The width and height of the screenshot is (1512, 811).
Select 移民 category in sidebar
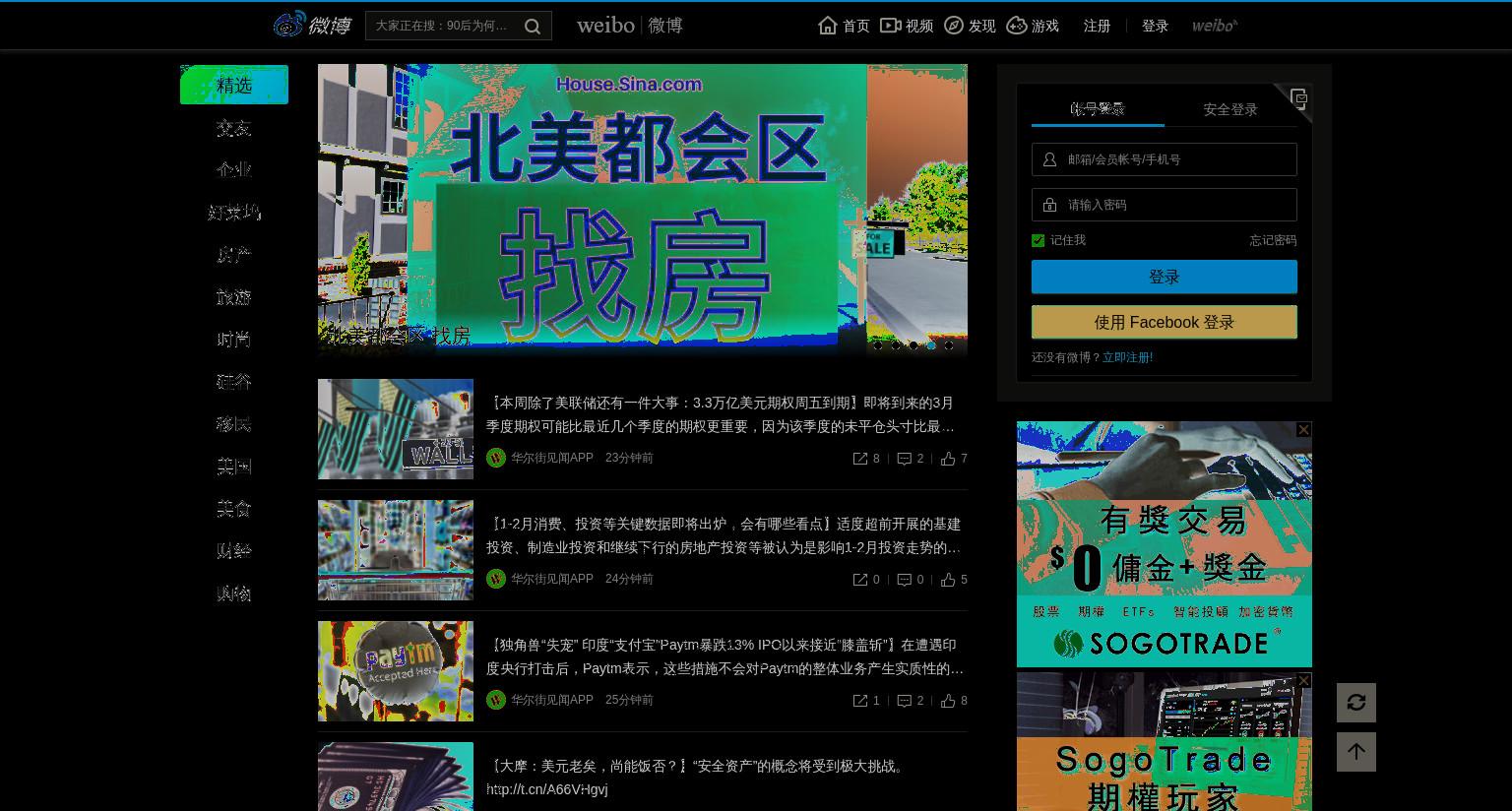point(234,424)
